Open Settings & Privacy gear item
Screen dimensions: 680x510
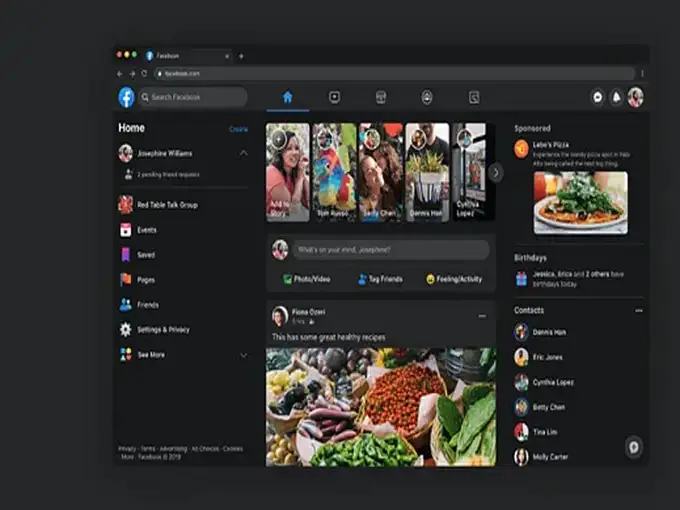126,329
